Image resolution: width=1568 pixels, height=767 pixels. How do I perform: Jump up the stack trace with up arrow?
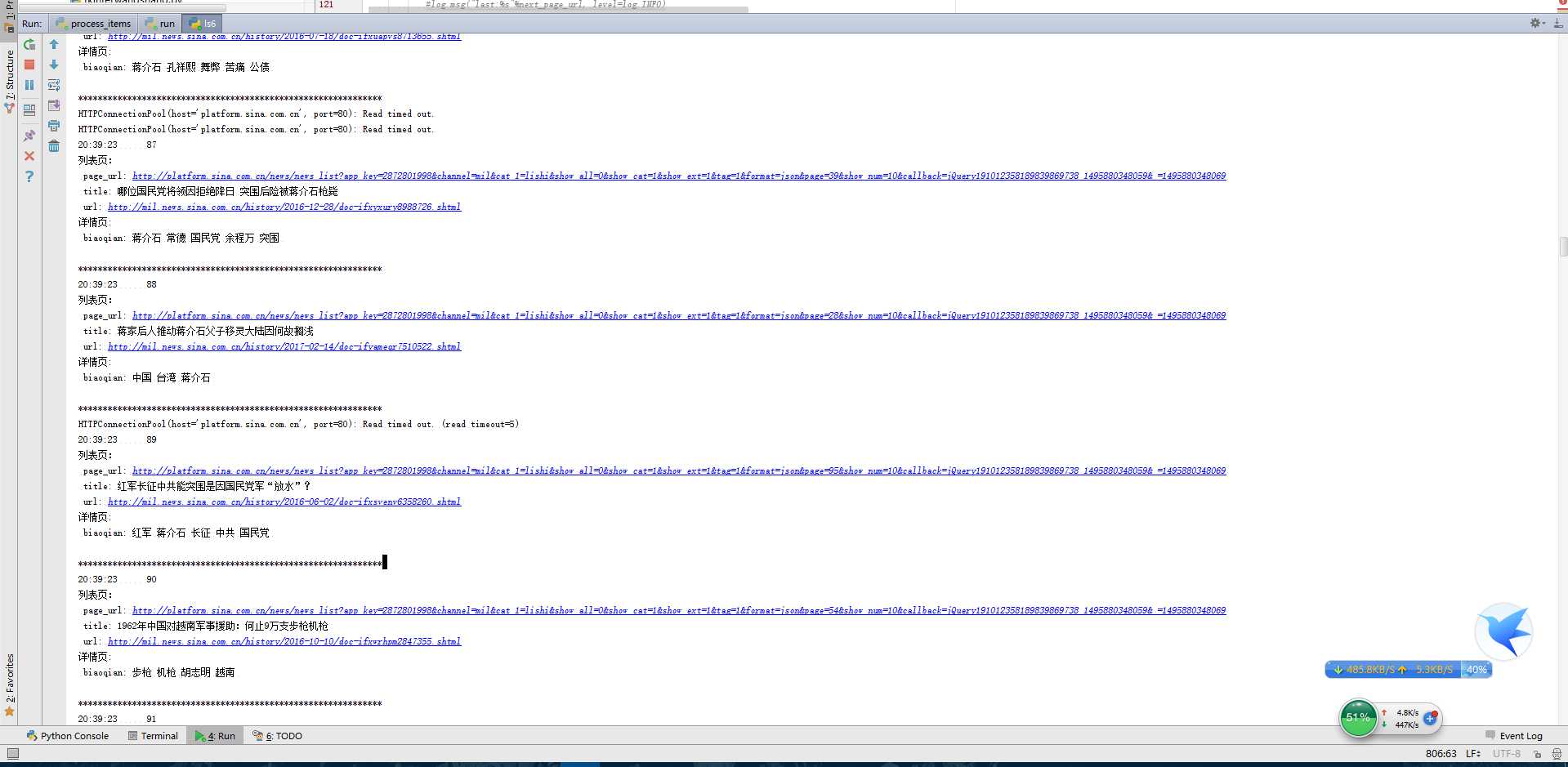point(54,44)
